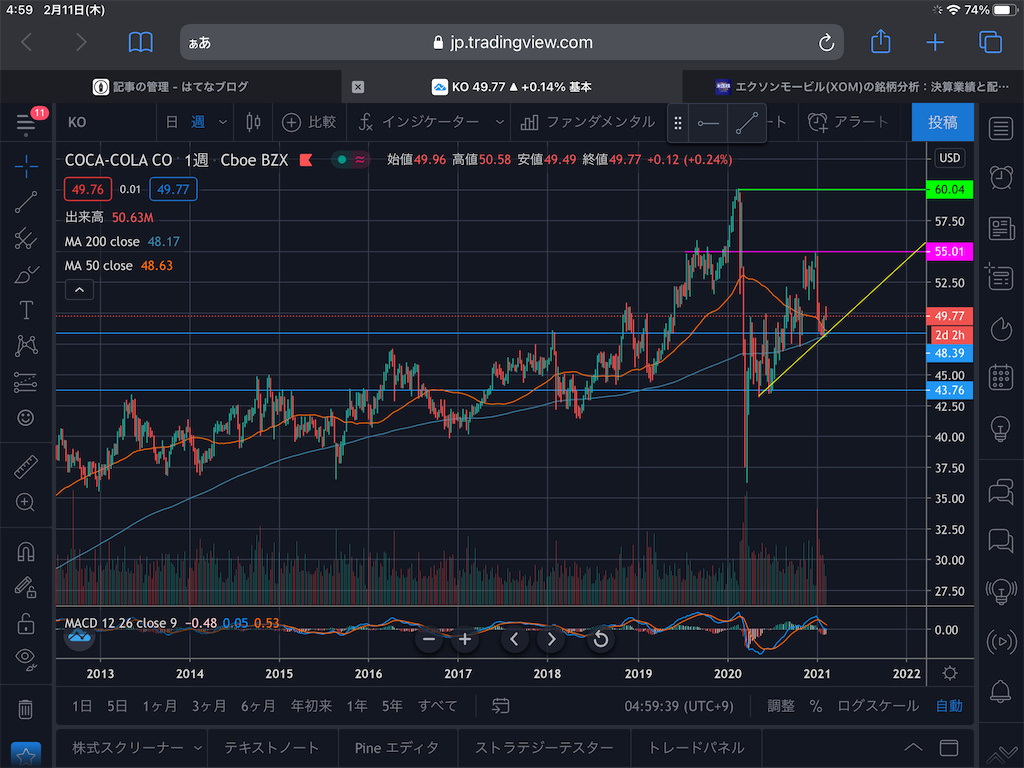The width and height of the screenshot is (1024, 768).
Task: Select the 1日 date range
Action: [x=82, y=706]
